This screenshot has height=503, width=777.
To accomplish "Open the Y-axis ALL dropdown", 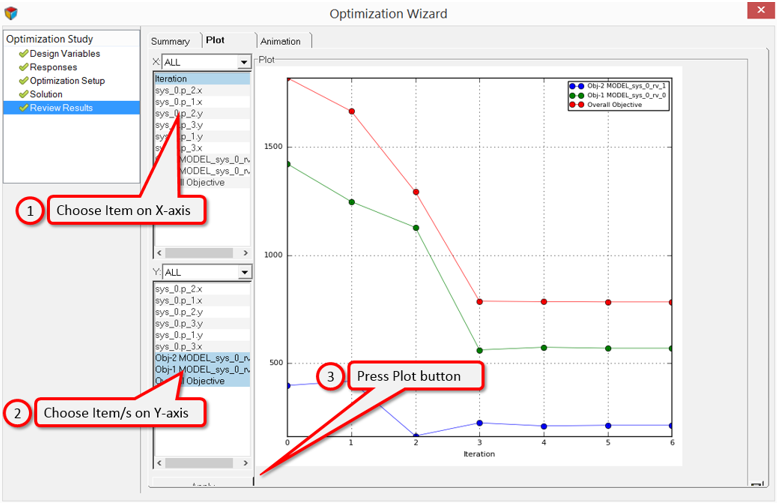I will coord(244,272).
